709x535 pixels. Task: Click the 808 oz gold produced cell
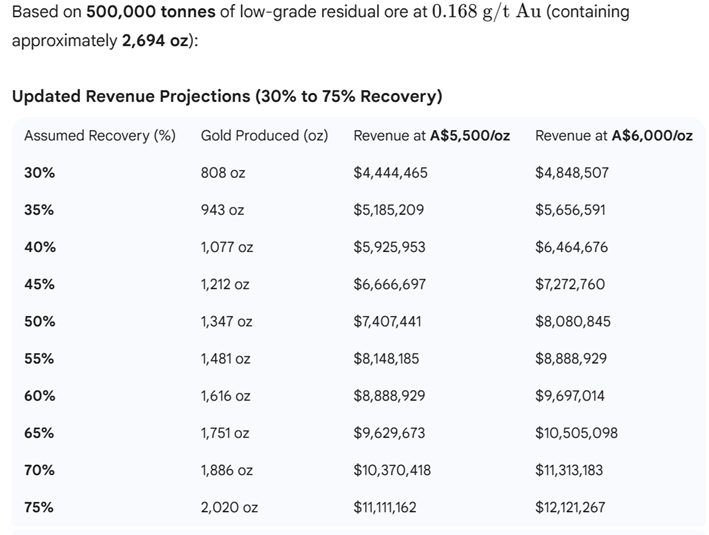223,173
